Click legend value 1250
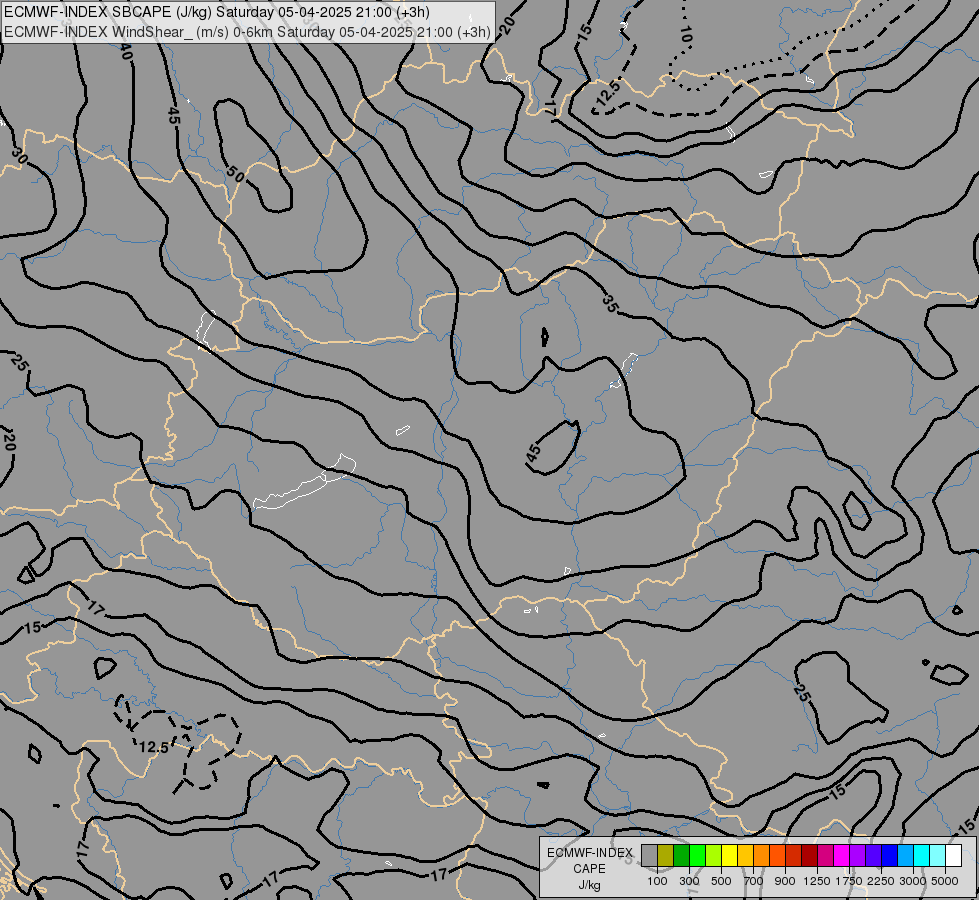The width and height of the screenshot is (979, 900). coord(817,881)
